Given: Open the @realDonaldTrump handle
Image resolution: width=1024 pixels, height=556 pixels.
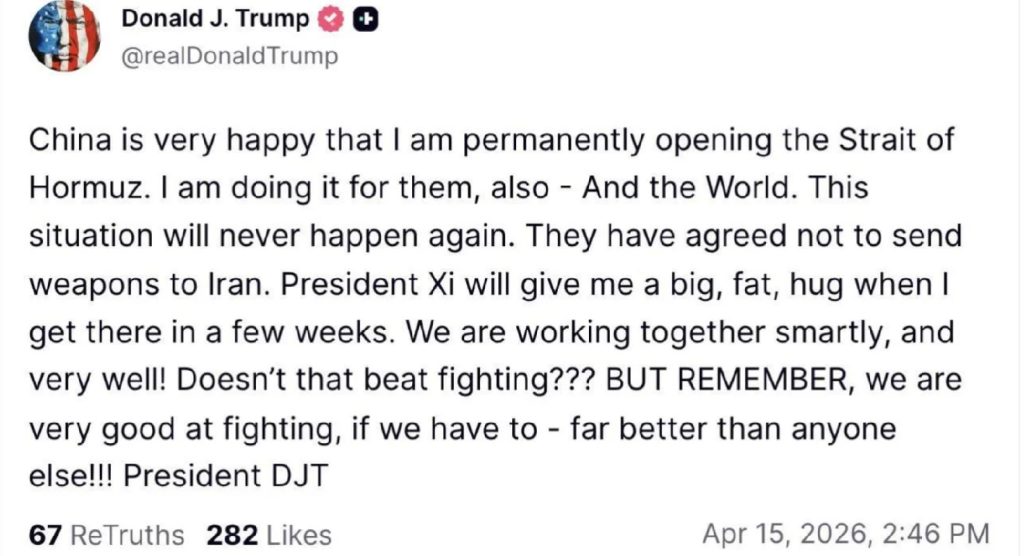Looking at the screenshot, I should [x=229, y=56].
